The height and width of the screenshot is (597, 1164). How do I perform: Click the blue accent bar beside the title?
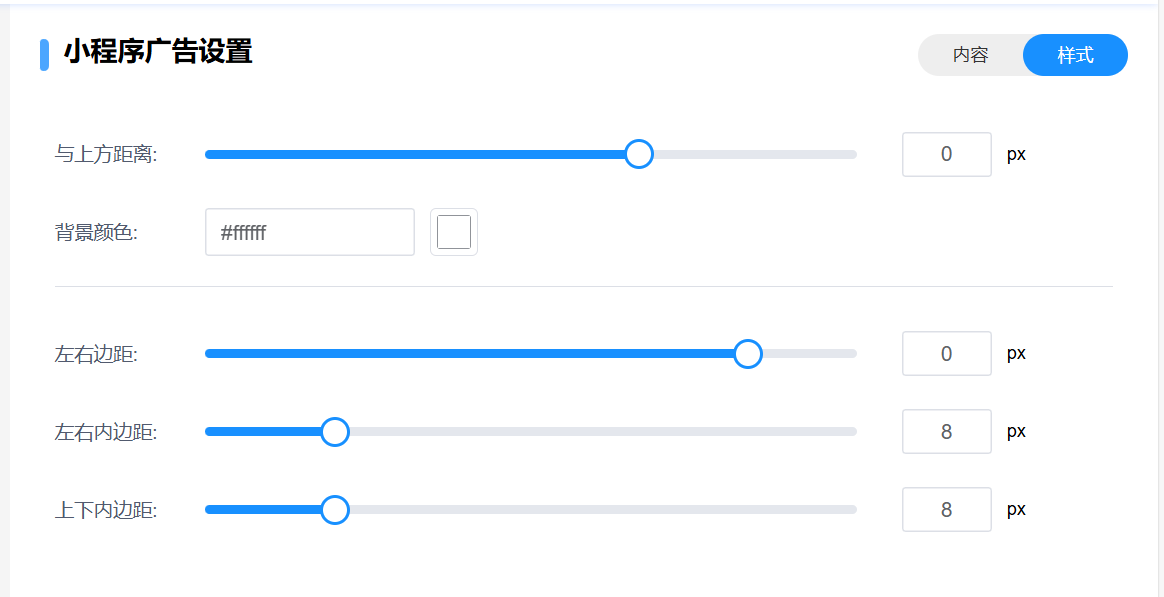(44, 55)
